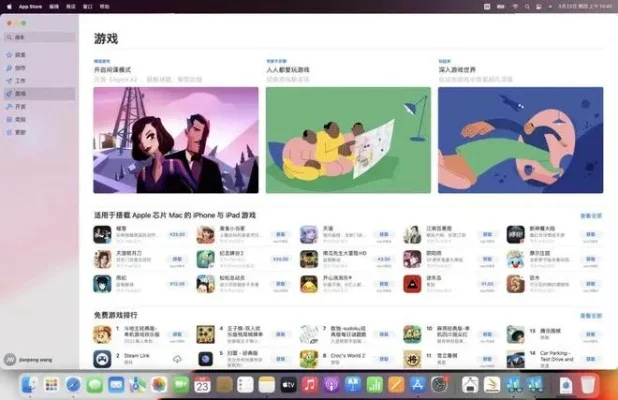Open the 迷失岛 red app icon

(412, 284)
